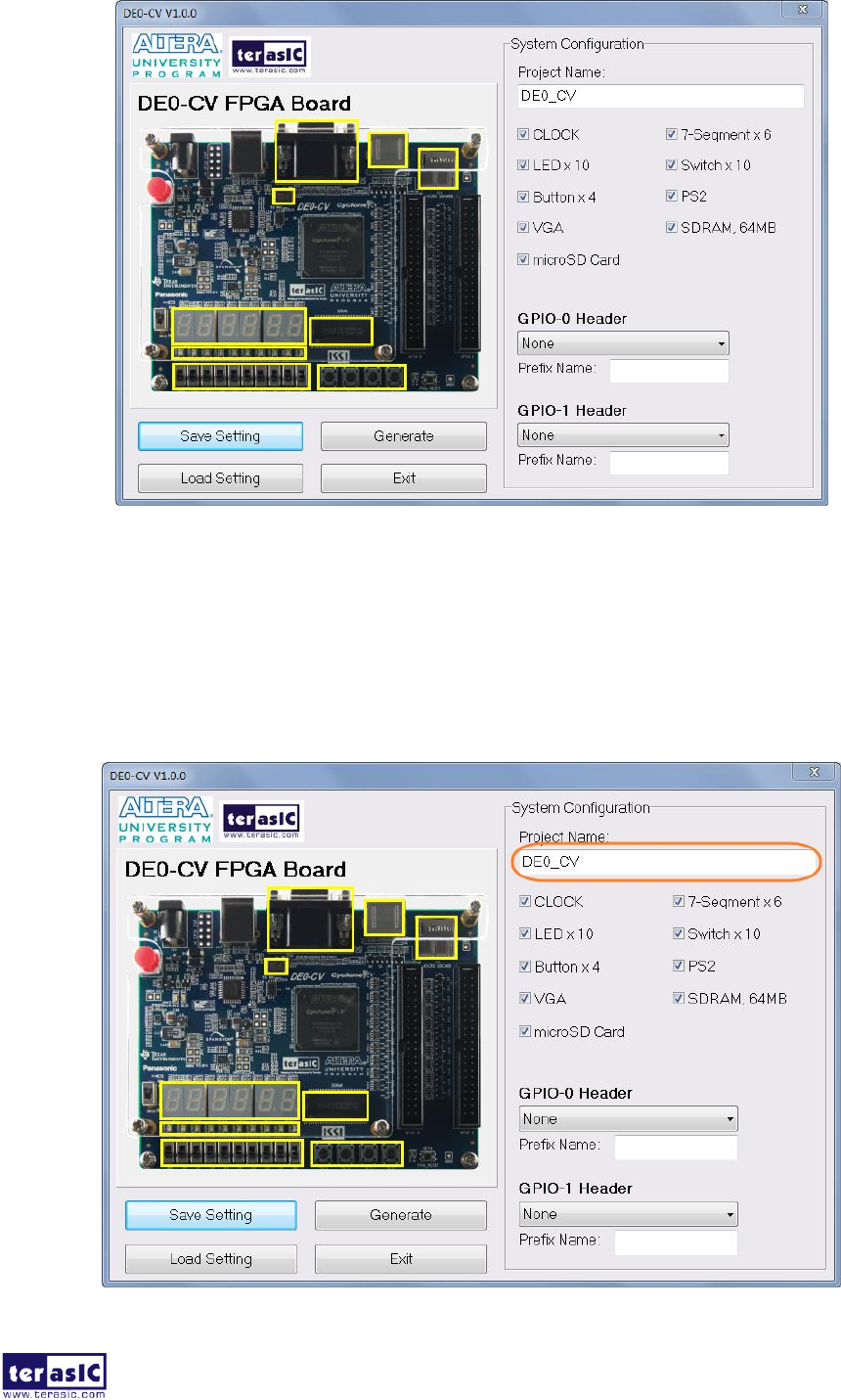Image resolution: width=841 pixels, height=1400 pixels.
Task: Click Generate in the lower window
Action: pyautogui.click(x=401, y=1215)
